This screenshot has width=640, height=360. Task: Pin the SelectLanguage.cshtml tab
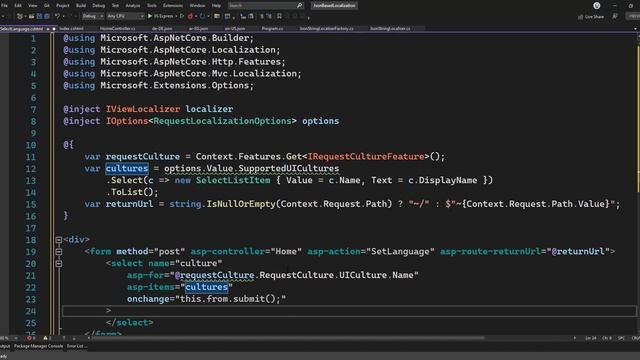48,29
